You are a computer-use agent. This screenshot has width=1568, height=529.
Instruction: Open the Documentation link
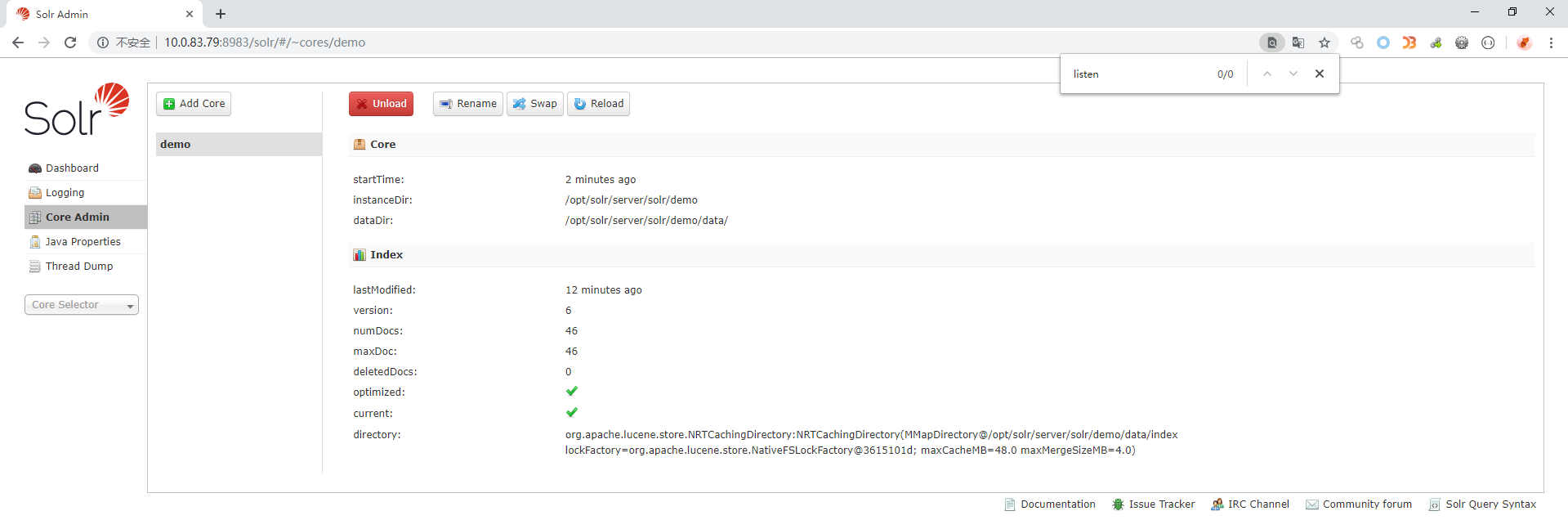coord(1050,504)
